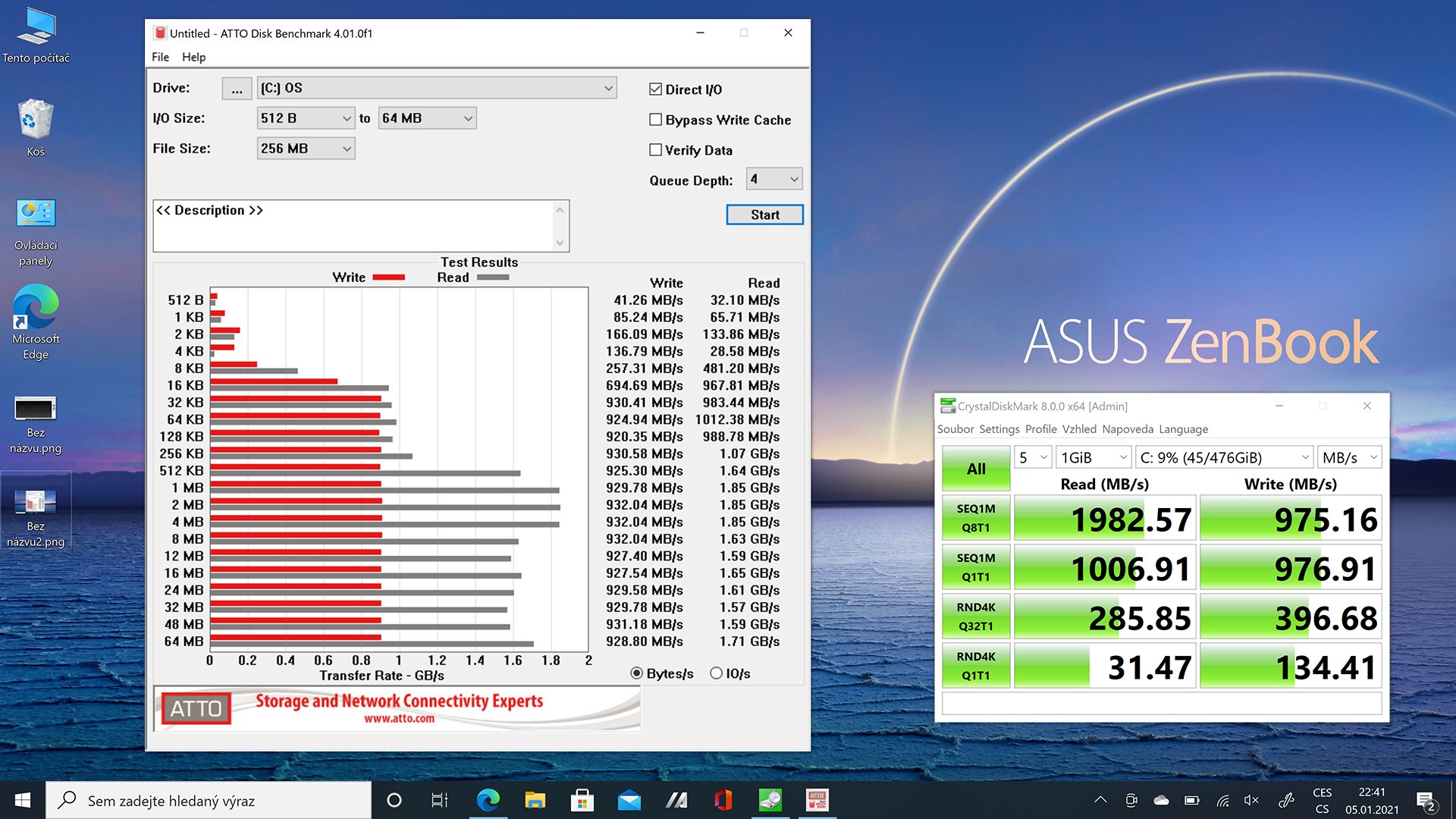Open Task View on taskbar
The image size is (1456, 819).
[x=440, y=800]
